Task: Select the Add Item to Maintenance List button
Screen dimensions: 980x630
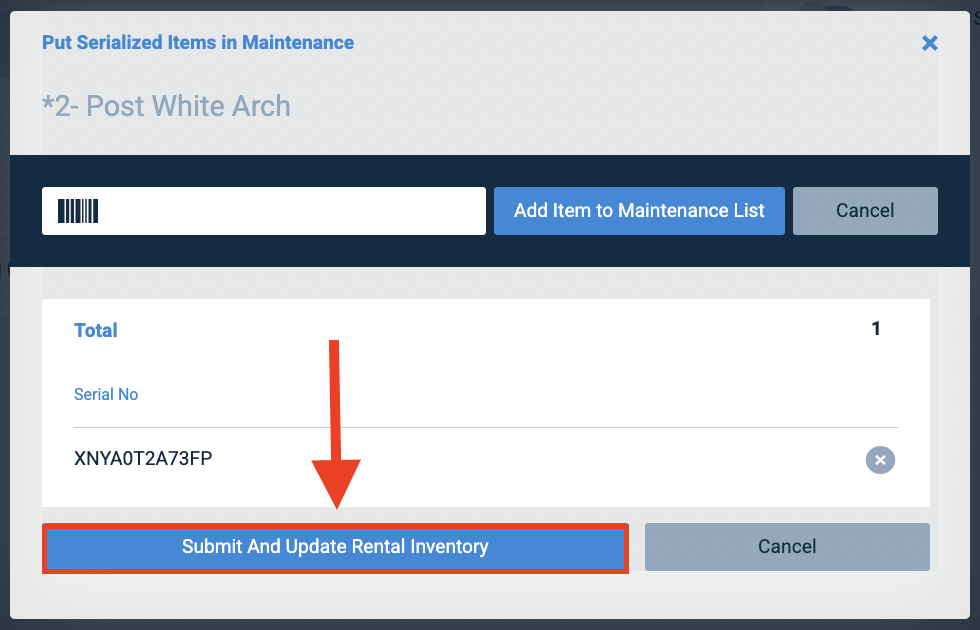Action: click(639, 211)
